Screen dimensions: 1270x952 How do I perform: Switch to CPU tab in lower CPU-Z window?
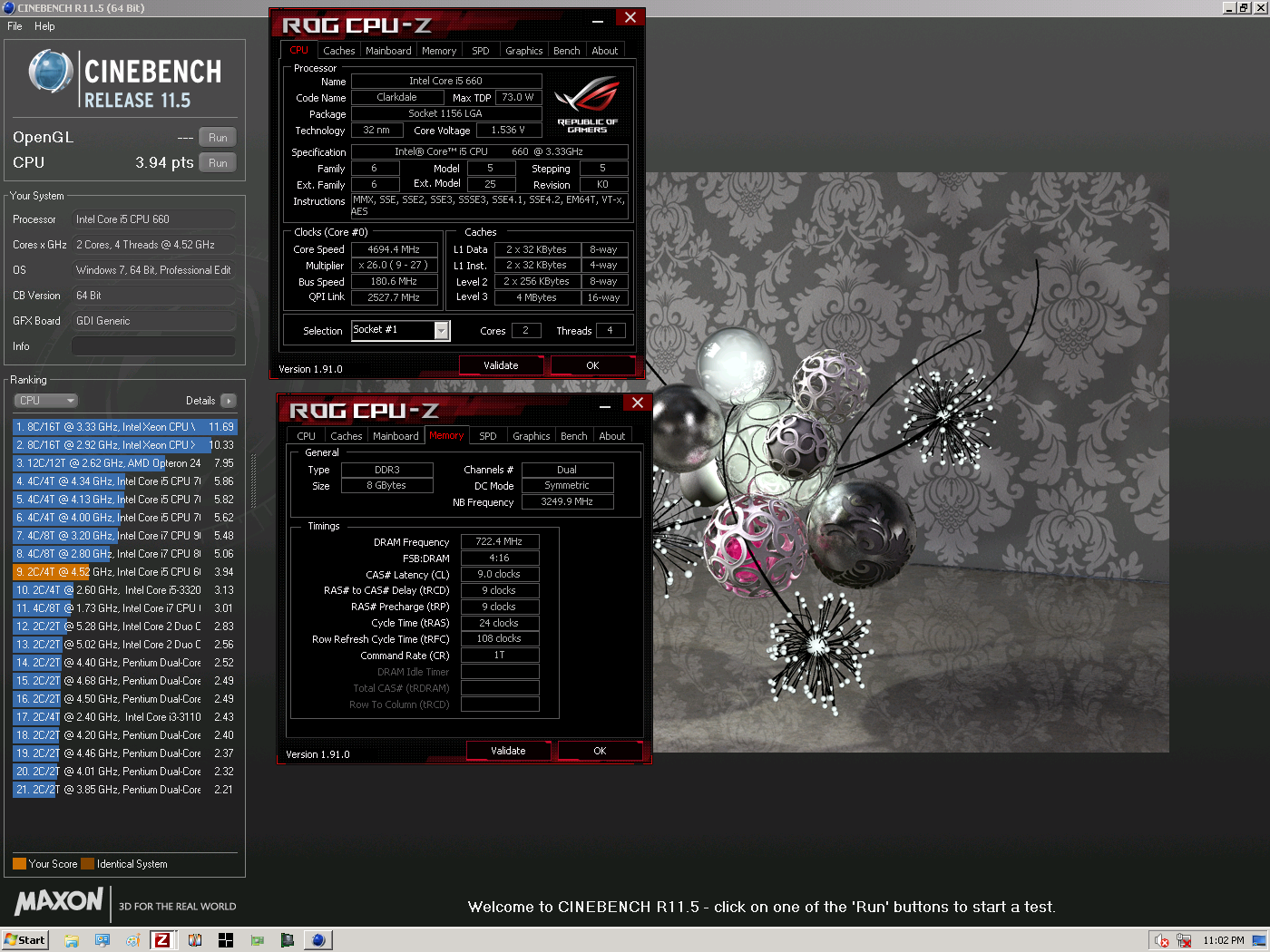(307, 436)
